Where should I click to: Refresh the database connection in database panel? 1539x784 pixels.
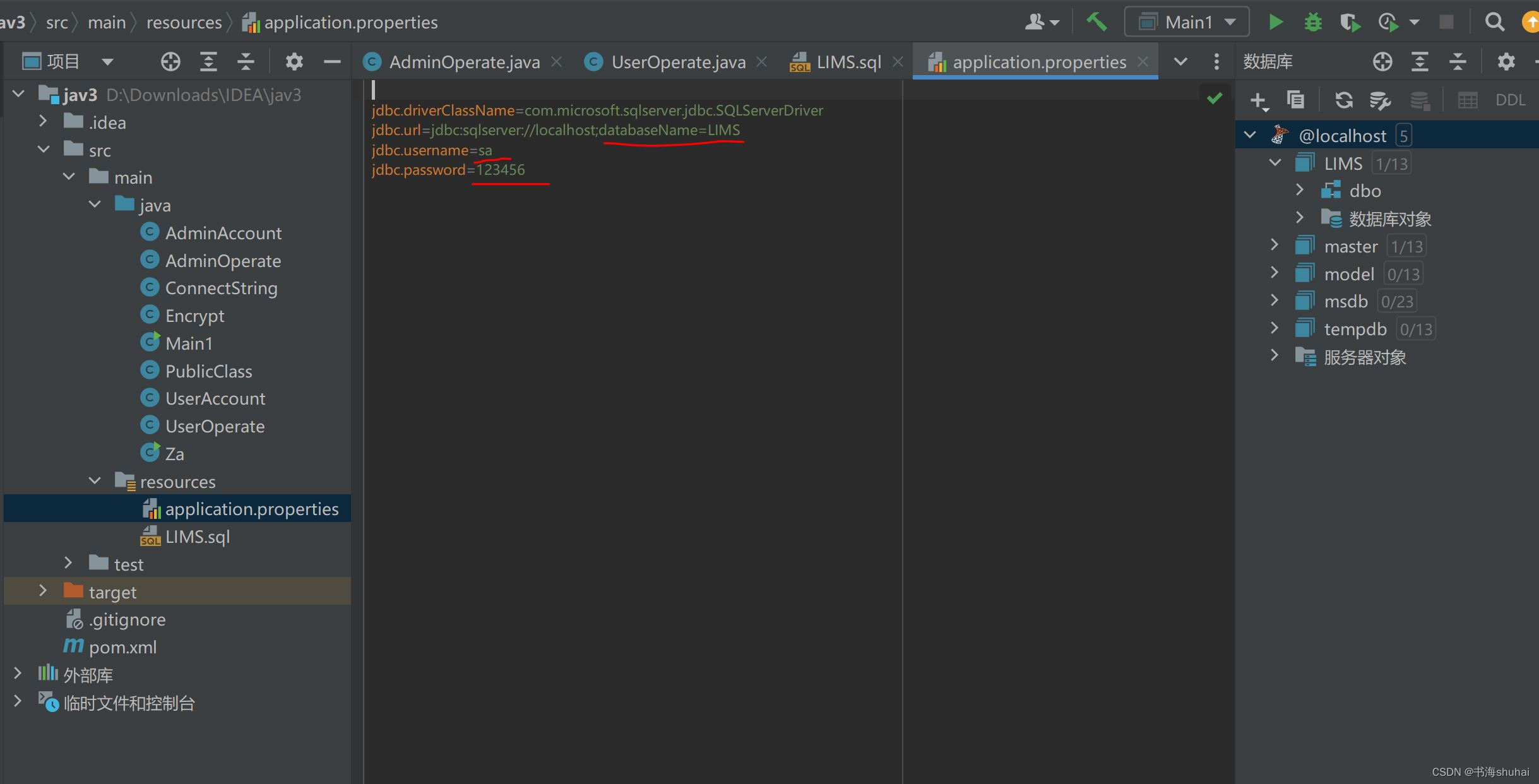click(x=1345, y=100)
